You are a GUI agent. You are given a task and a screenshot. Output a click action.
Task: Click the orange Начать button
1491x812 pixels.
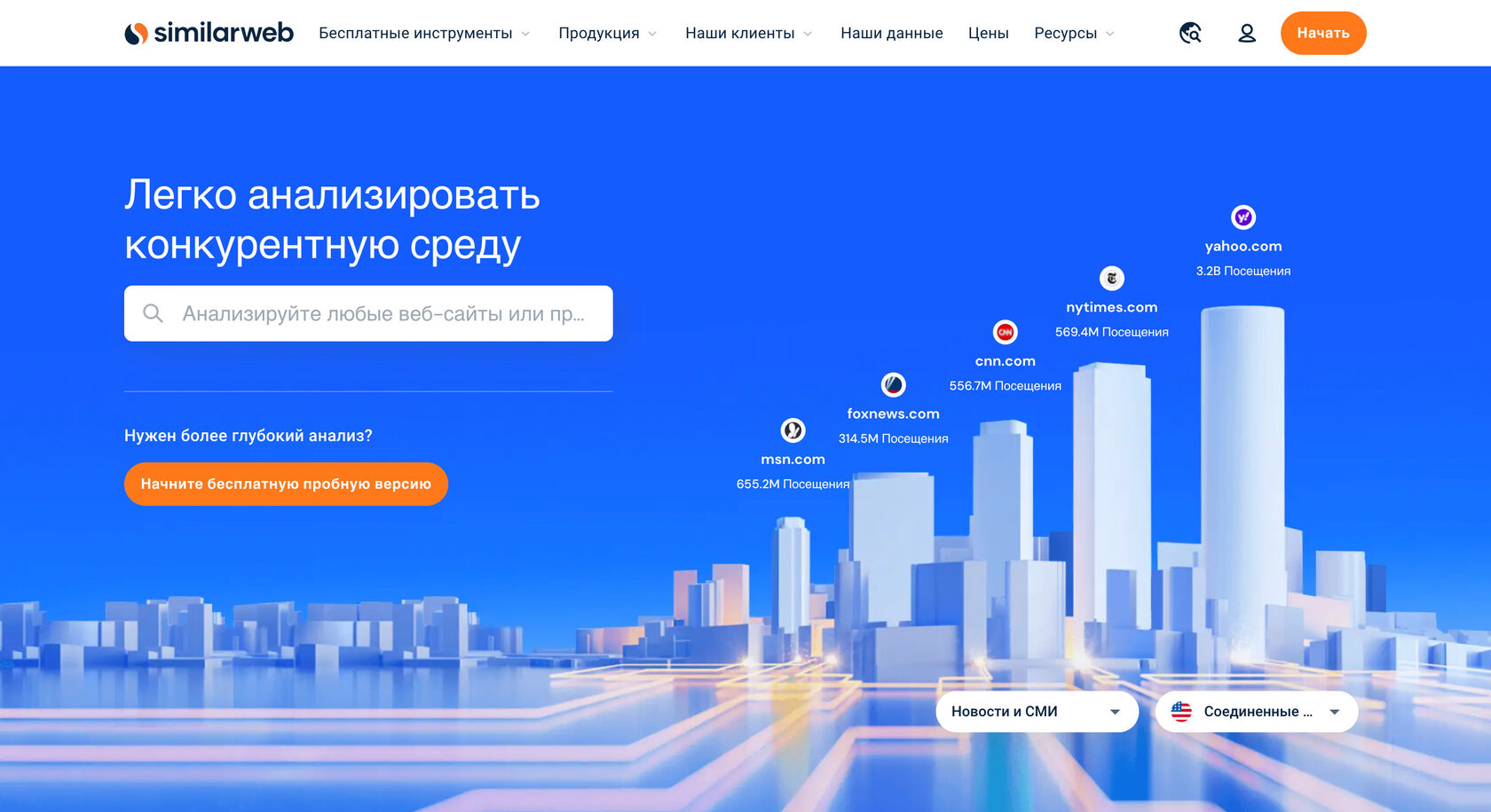1323,33
